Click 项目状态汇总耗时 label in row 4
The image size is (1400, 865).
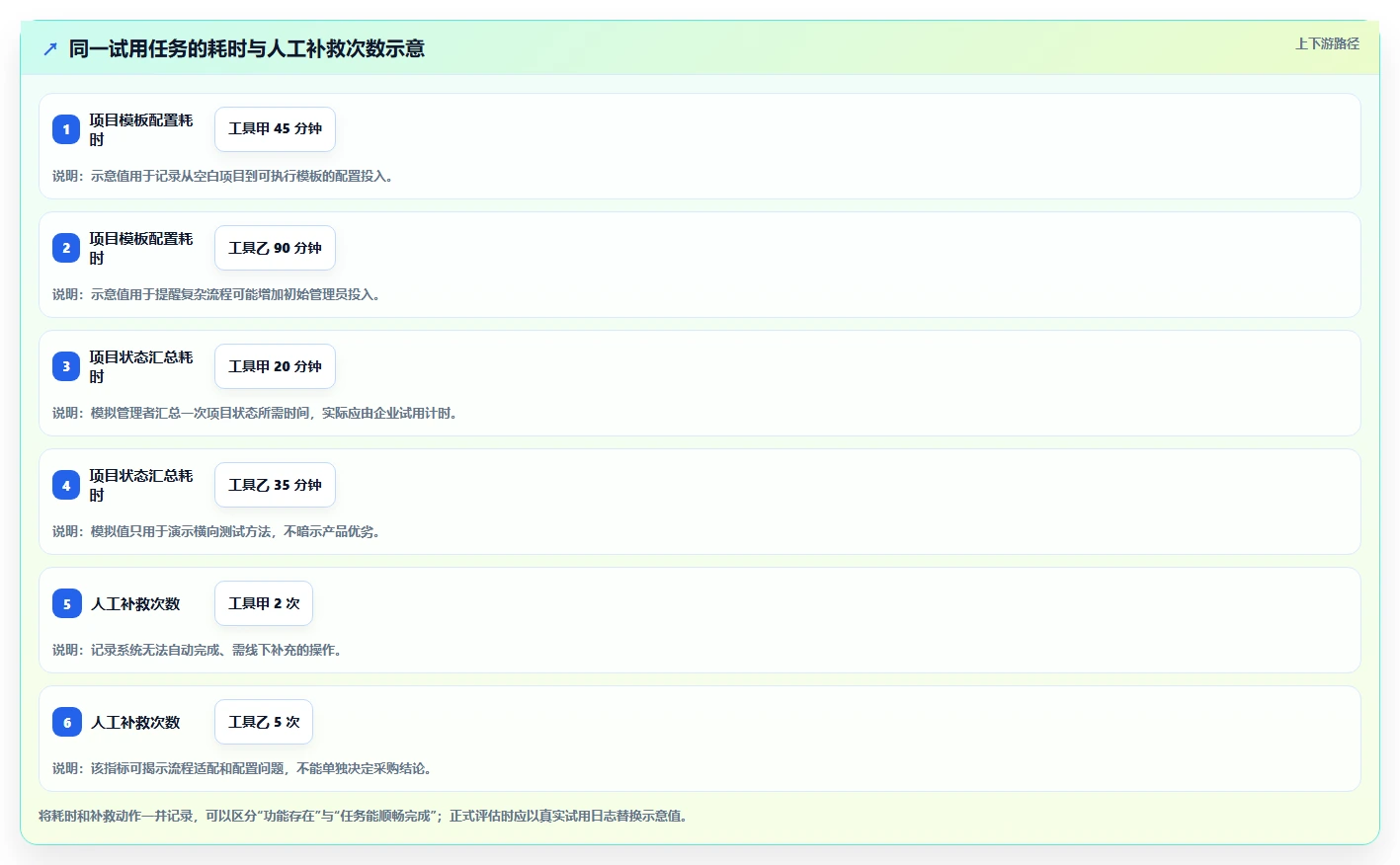[141, 485]
